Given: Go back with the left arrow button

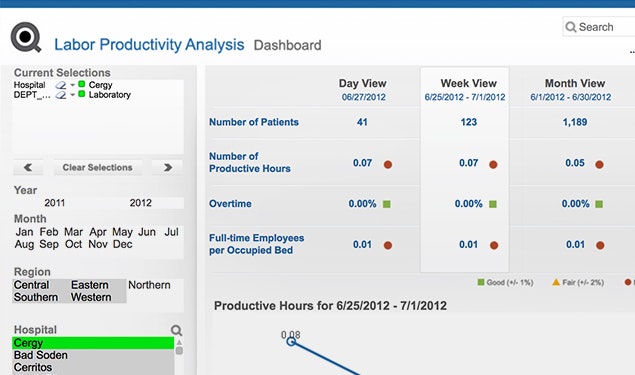Looking at the screenshot, I should [28, 167].
